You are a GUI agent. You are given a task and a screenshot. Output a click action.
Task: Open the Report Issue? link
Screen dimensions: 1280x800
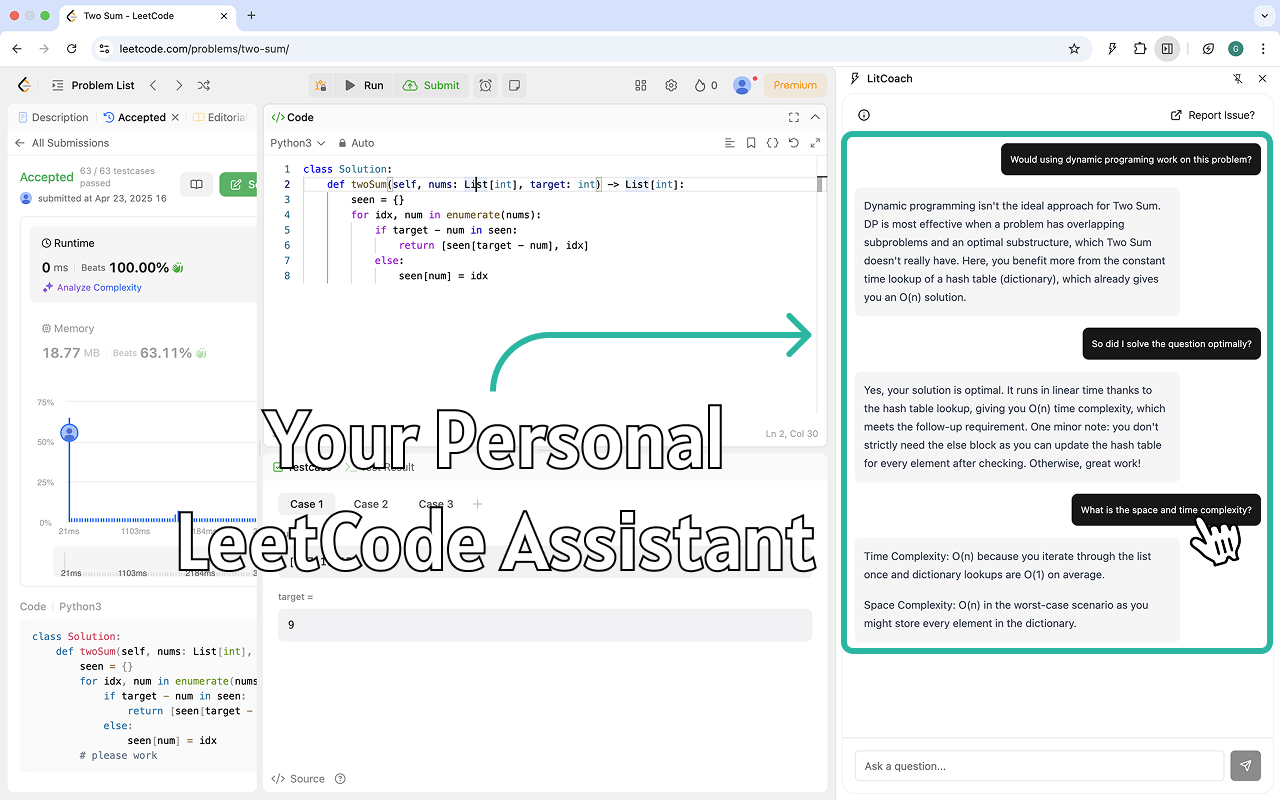pyautogui.click(x=1212, y=115)
